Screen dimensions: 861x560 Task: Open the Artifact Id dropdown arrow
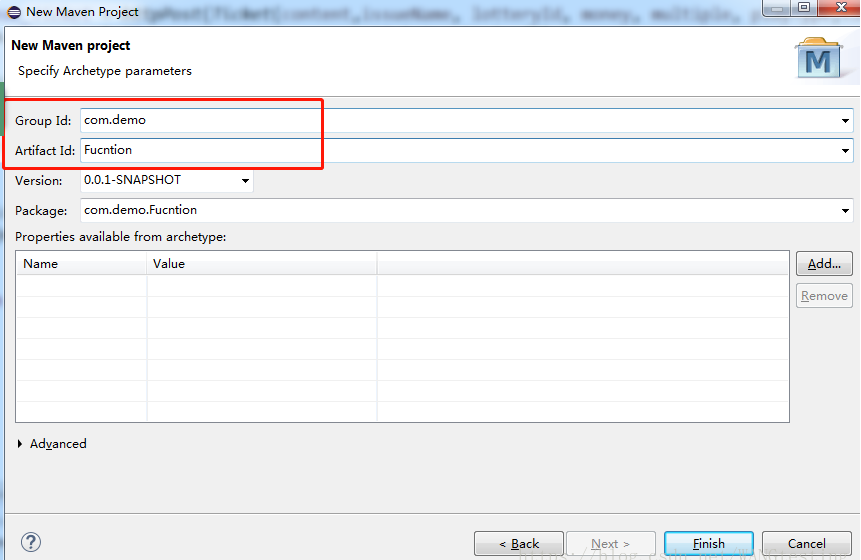click(x=845, y=150)
